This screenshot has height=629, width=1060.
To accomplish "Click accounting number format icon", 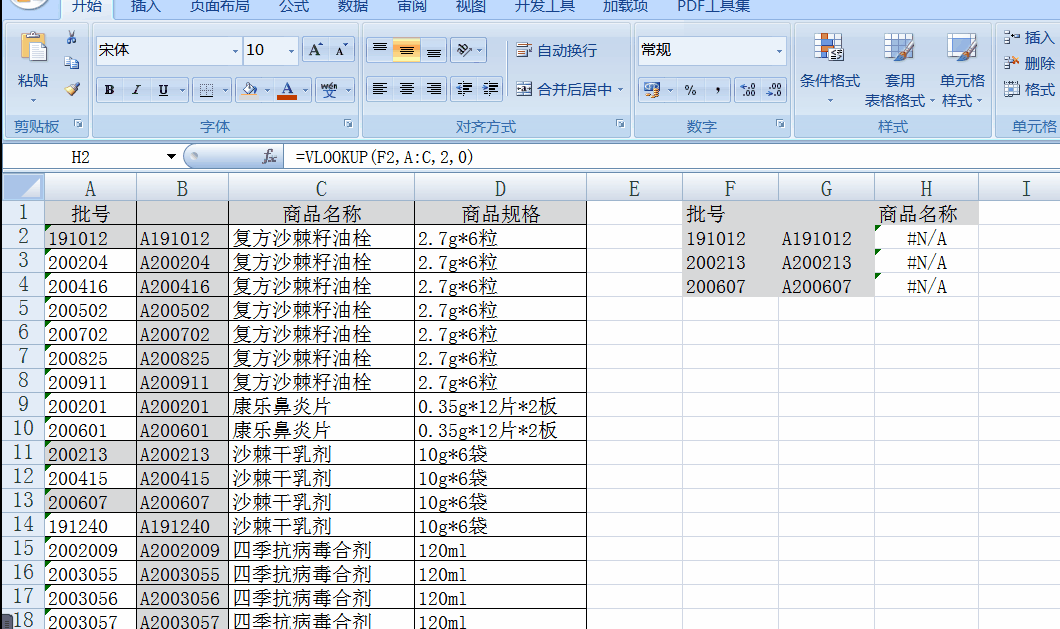I will (652, 90).
